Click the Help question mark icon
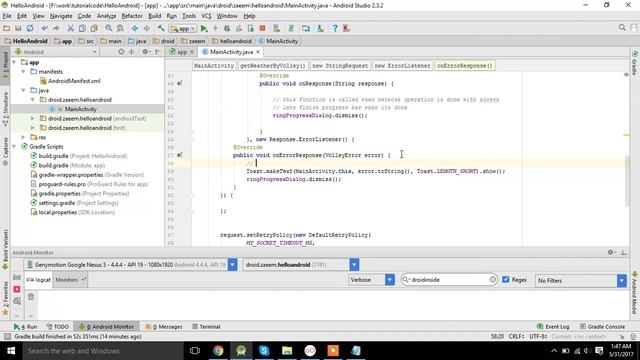This screenshot has height=360, width=640. point(335,28)
